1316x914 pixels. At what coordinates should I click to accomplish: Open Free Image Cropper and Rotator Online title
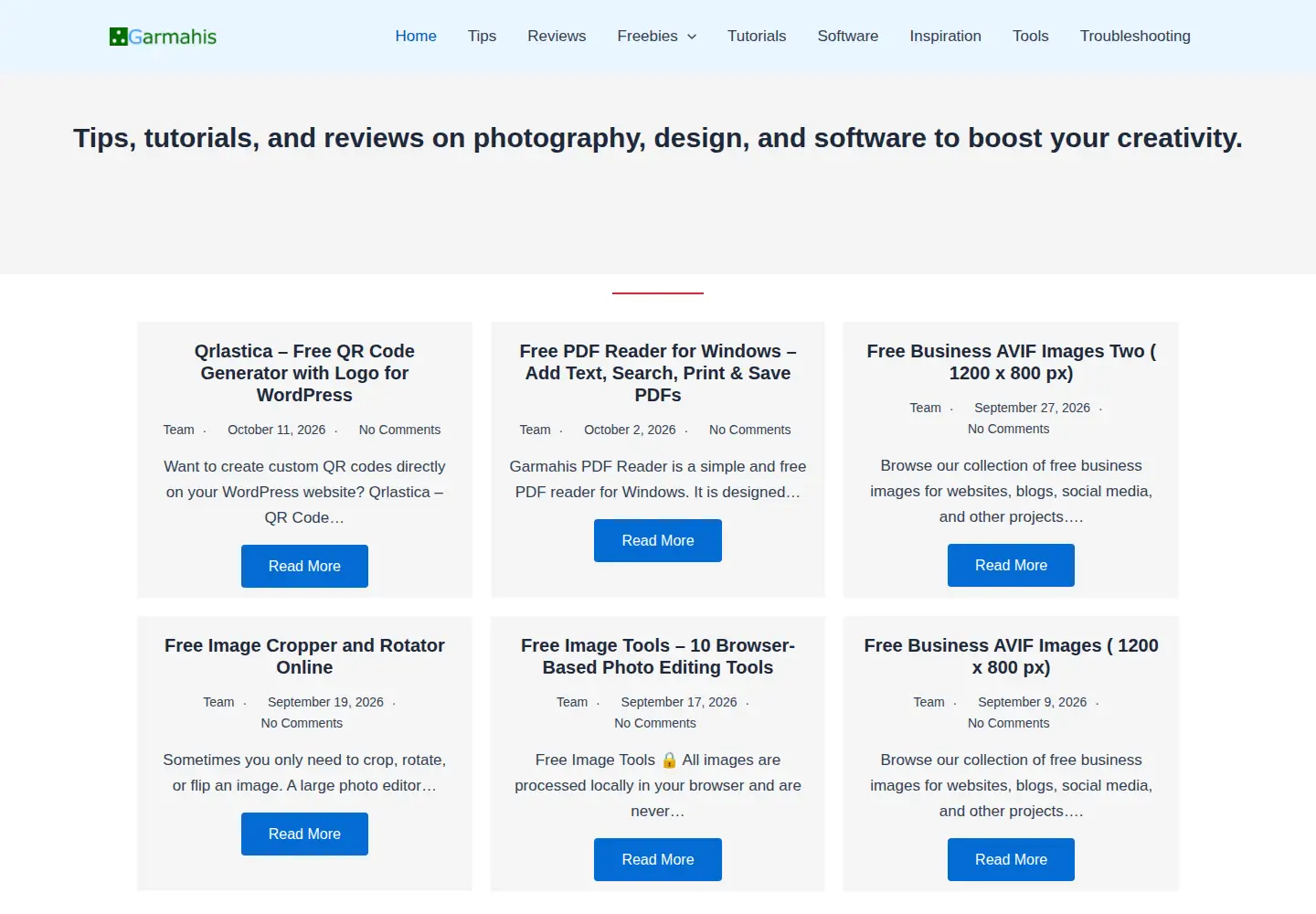304,656
